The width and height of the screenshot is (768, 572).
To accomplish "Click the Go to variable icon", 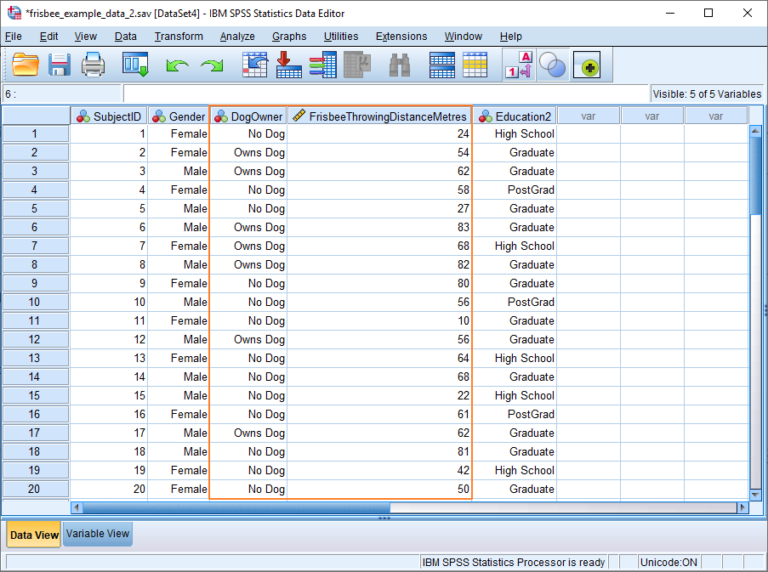I will coord(289,65).
